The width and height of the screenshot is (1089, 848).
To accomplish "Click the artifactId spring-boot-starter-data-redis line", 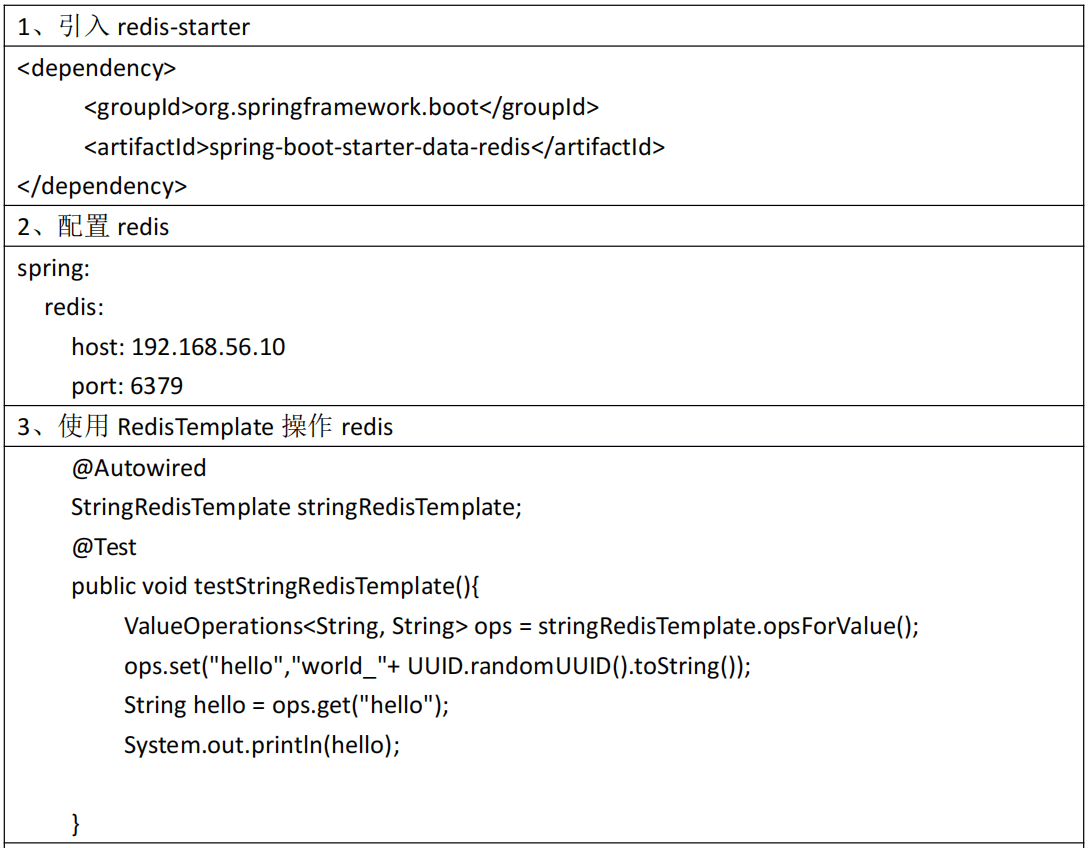I will click(374, 147).
